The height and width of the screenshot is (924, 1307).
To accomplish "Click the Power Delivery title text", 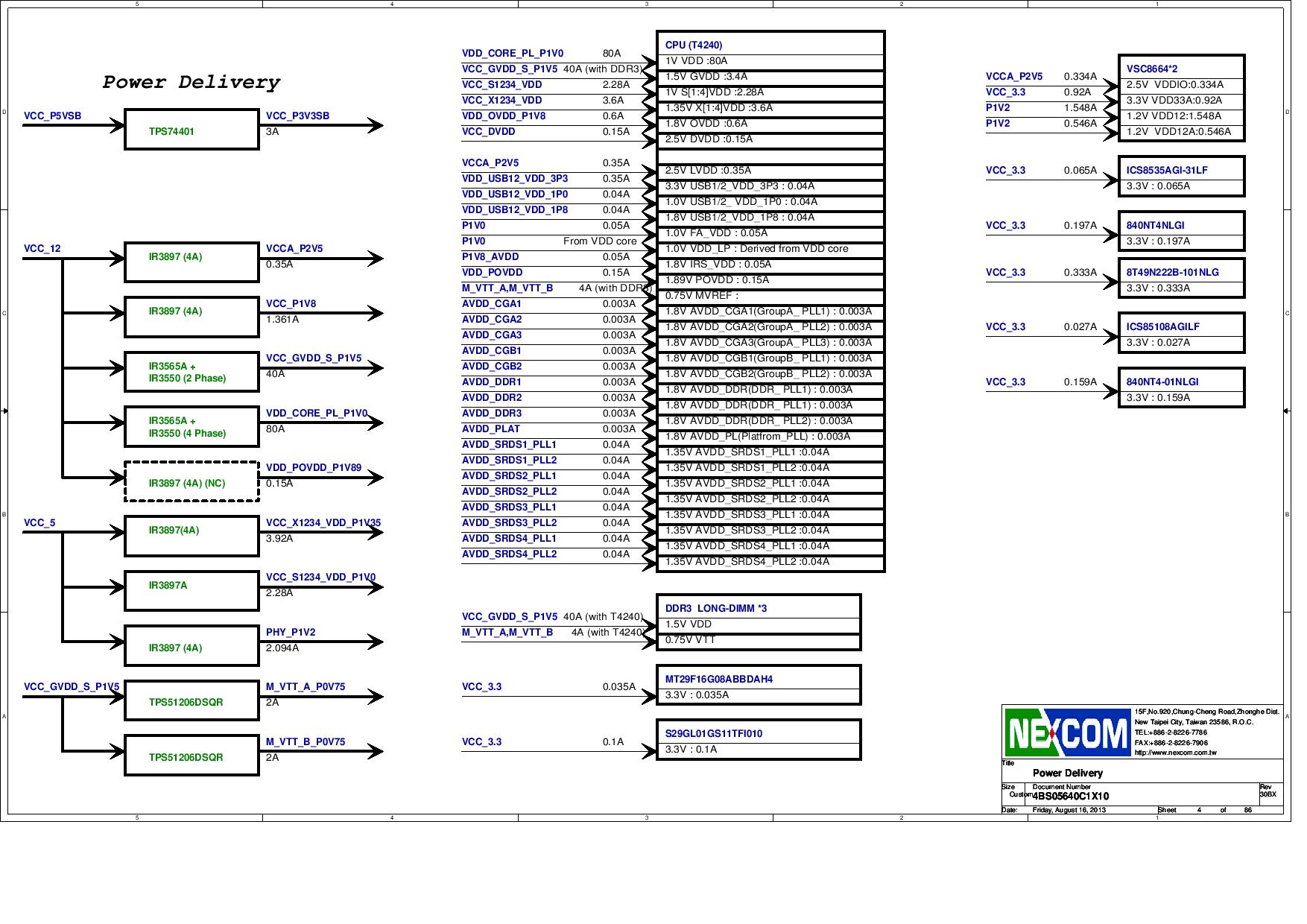I will tap(191, 83).
